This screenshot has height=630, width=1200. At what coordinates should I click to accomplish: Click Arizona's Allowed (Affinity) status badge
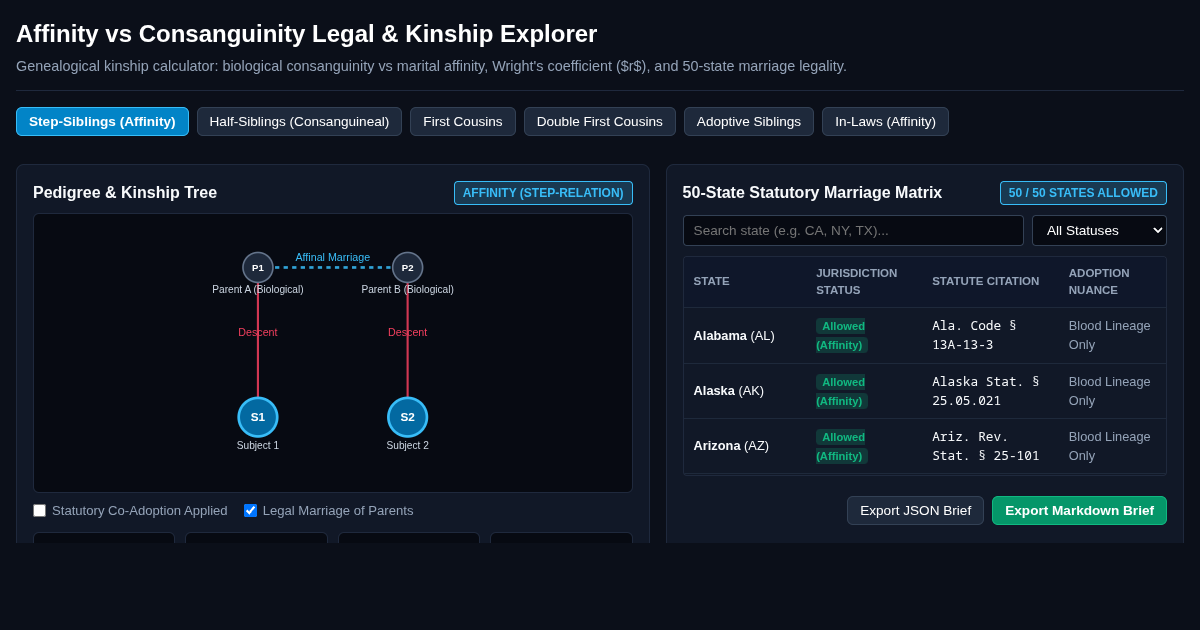pyautogui.click(x=842, y=446)
